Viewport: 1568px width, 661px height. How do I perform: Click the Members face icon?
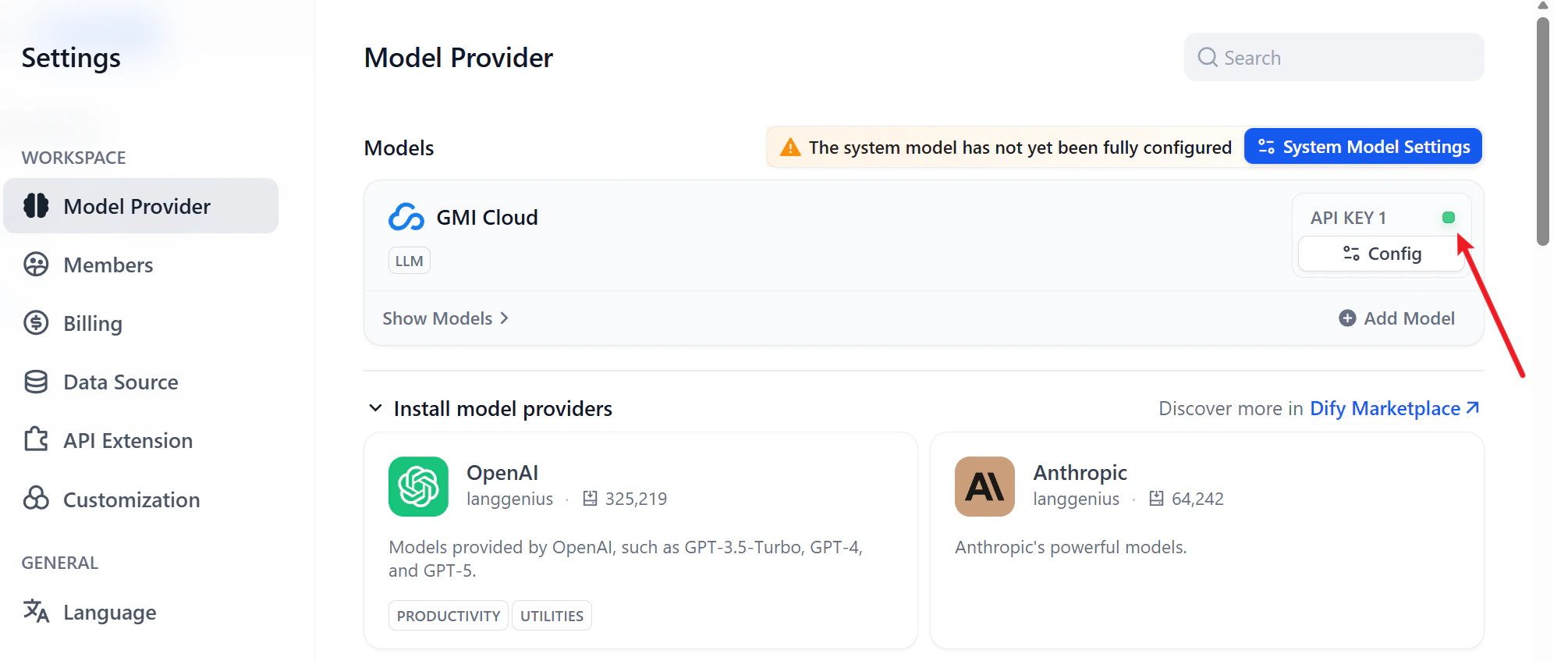[36, 265]
